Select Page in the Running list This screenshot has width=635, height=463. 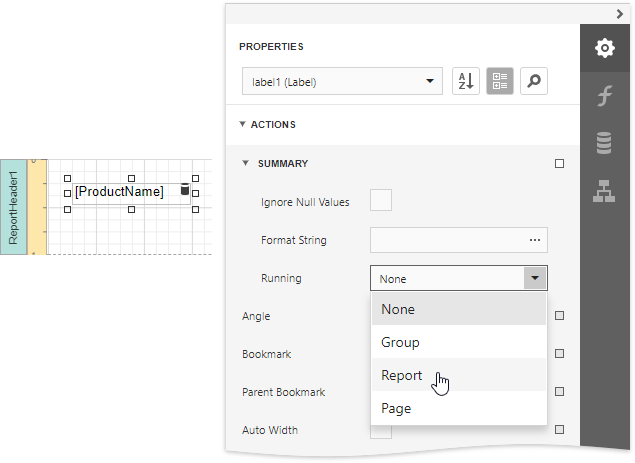pos(396,408)
